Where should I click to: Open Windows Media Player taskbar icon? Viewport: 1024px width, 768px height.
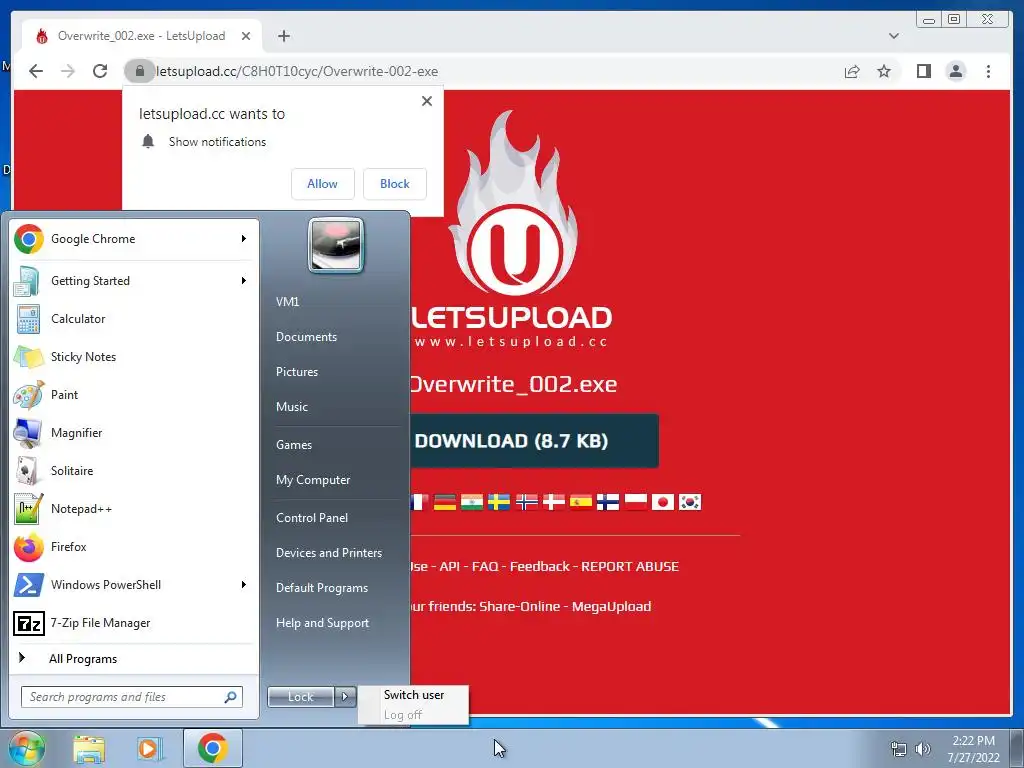[x=149, y=748]
